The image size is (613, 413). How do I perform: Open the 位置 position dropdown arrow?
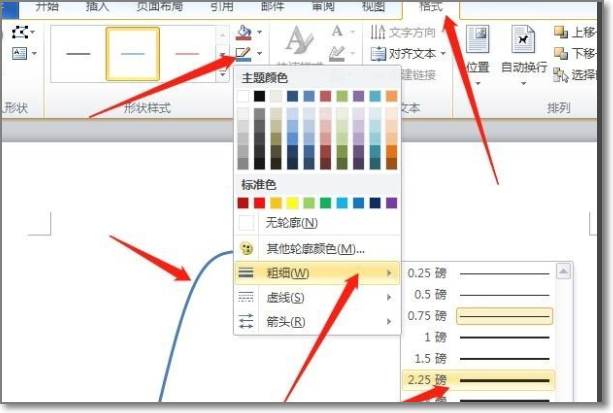(478, 83)
